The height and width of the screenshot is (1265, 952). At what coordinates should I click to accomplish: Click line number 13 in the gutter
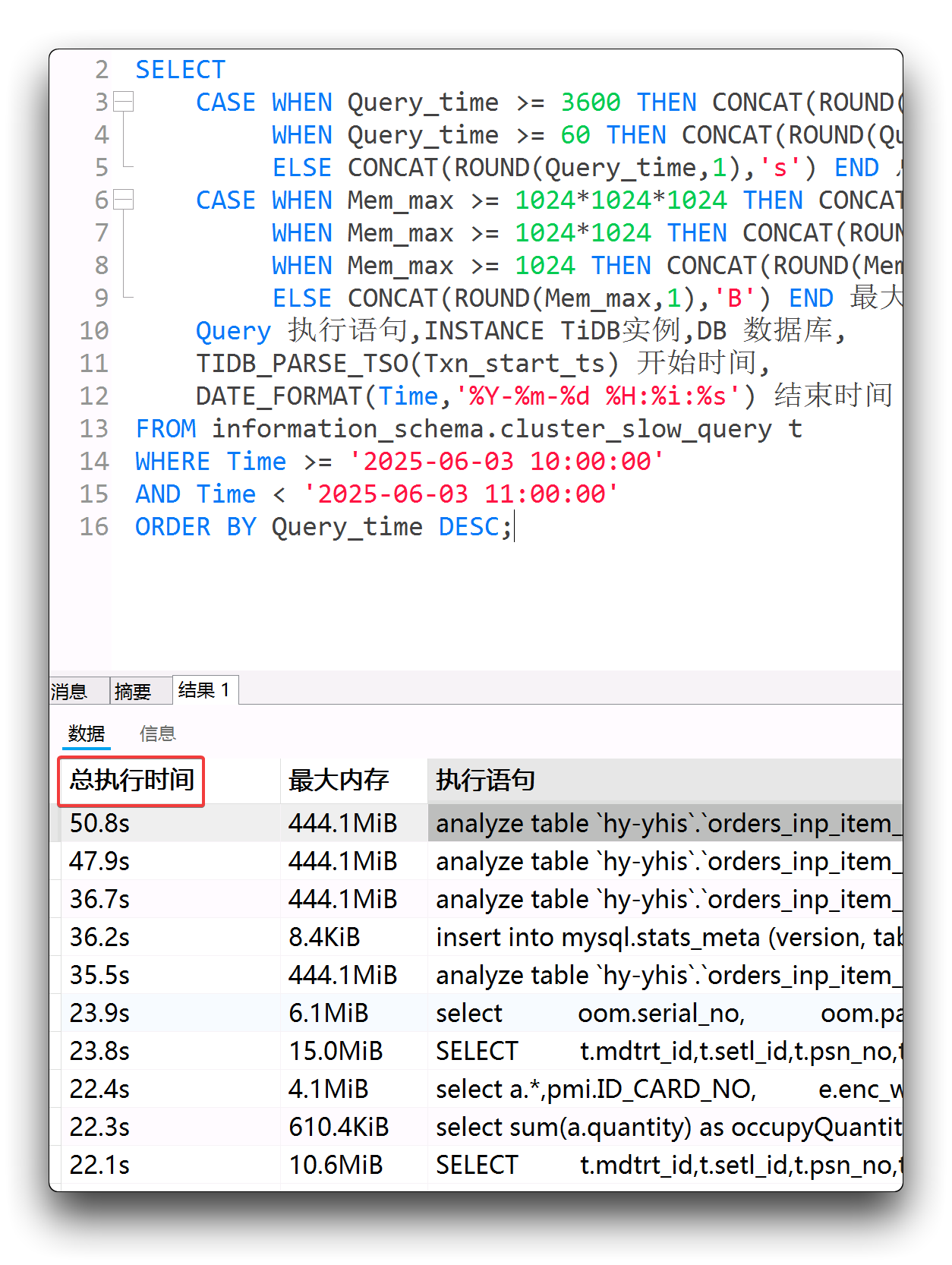pos(94,428)
